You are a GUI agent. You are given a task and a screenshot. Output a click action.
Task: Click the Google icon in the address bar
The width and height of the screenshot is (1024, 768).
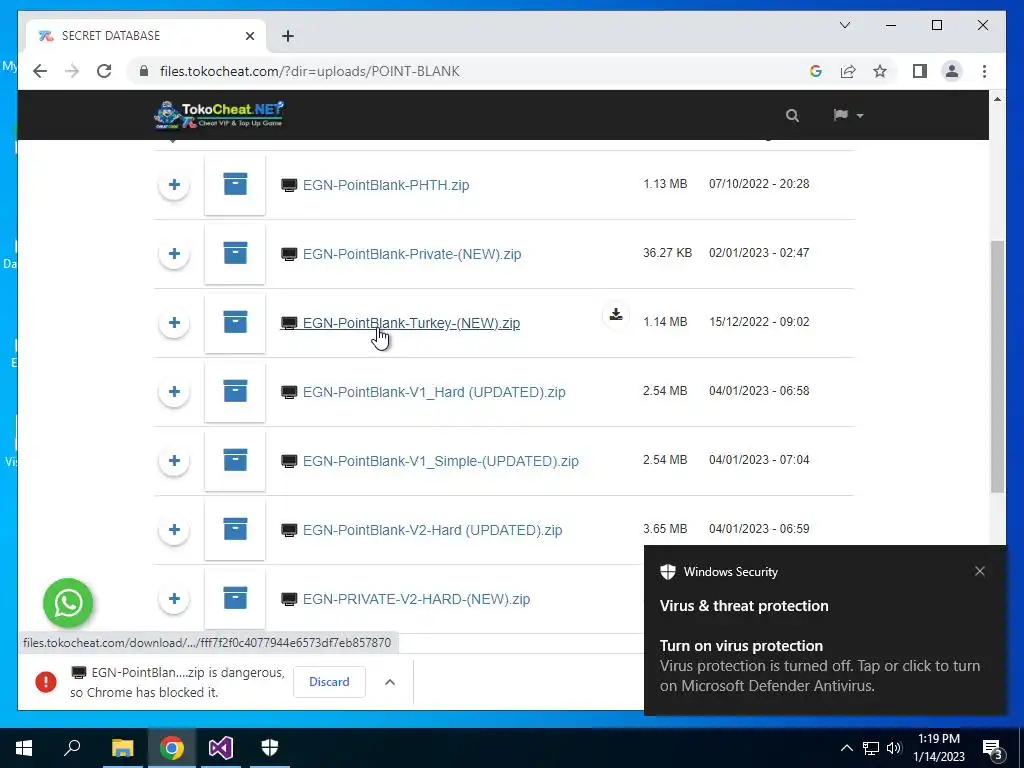coord(816,71)
